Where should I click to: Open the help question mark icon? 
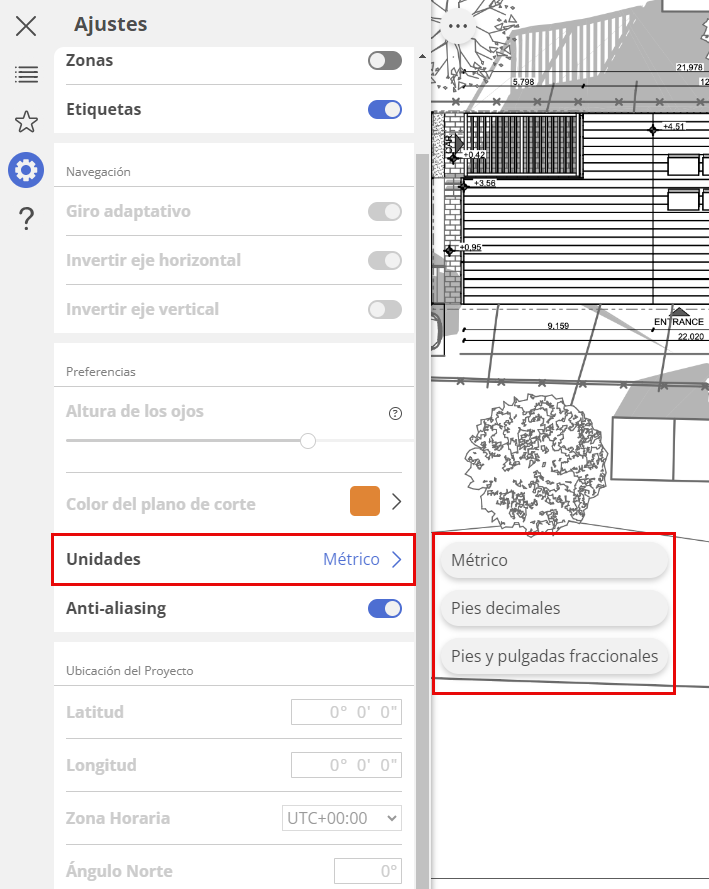[x=26, y=218]
